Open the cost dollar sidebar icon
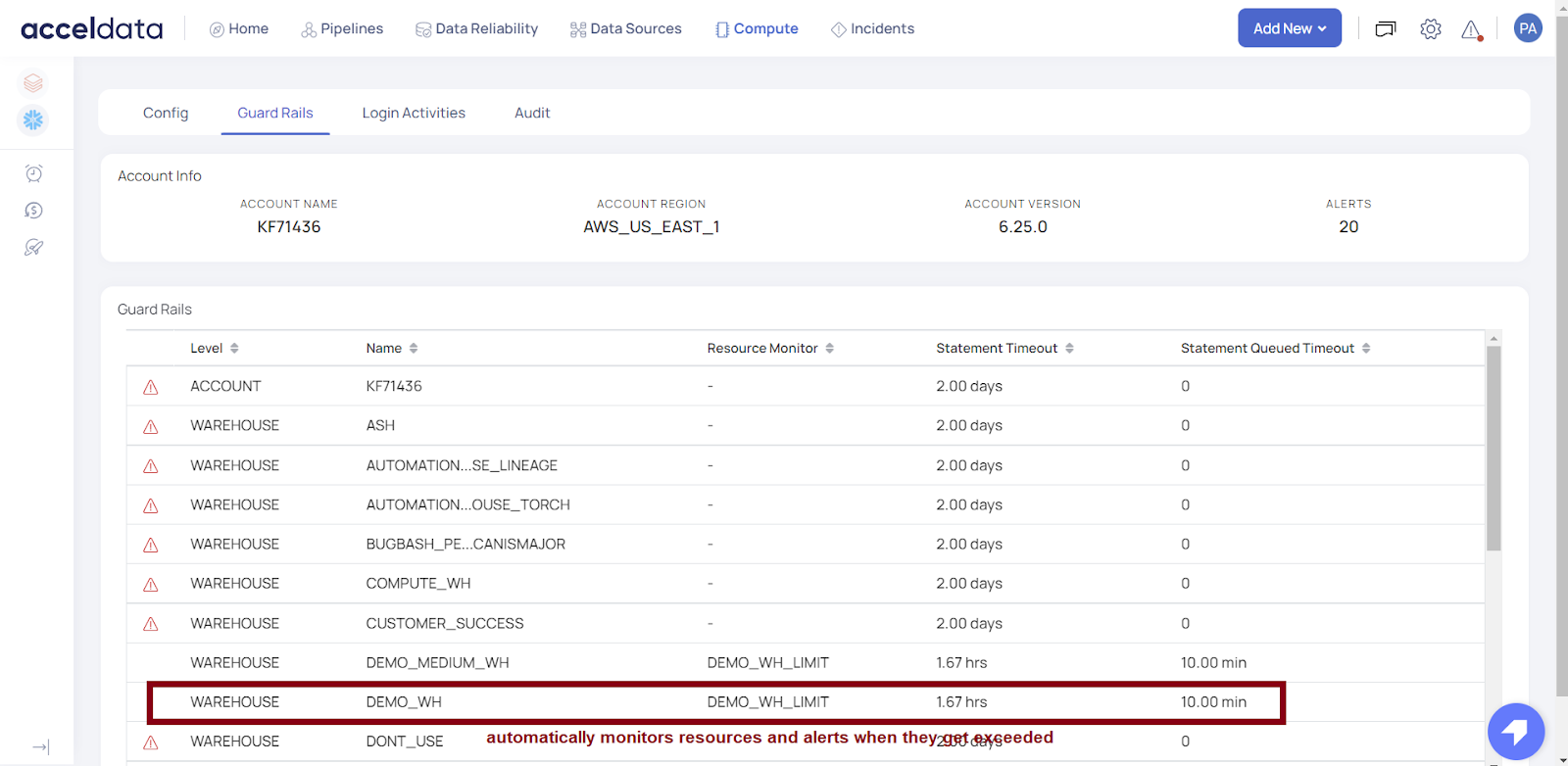The width and height of the screenshot is (1568, 766). [x=33, y=211]
